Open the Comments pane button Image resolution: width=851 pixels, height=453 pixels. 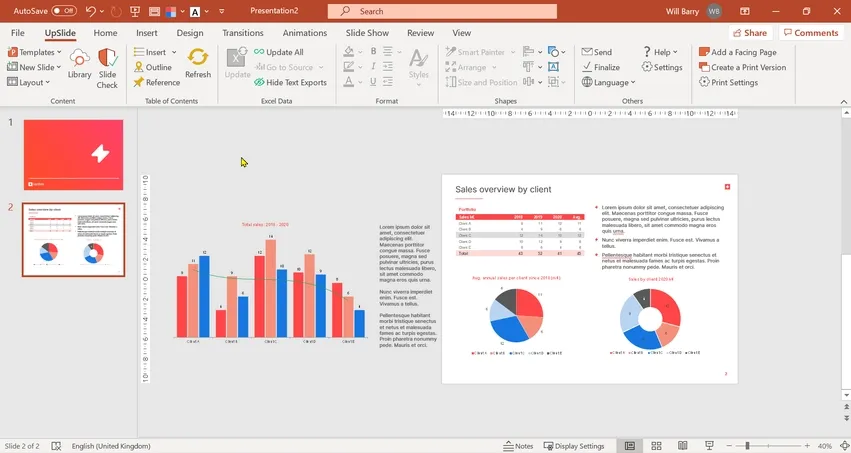(811, 33)
